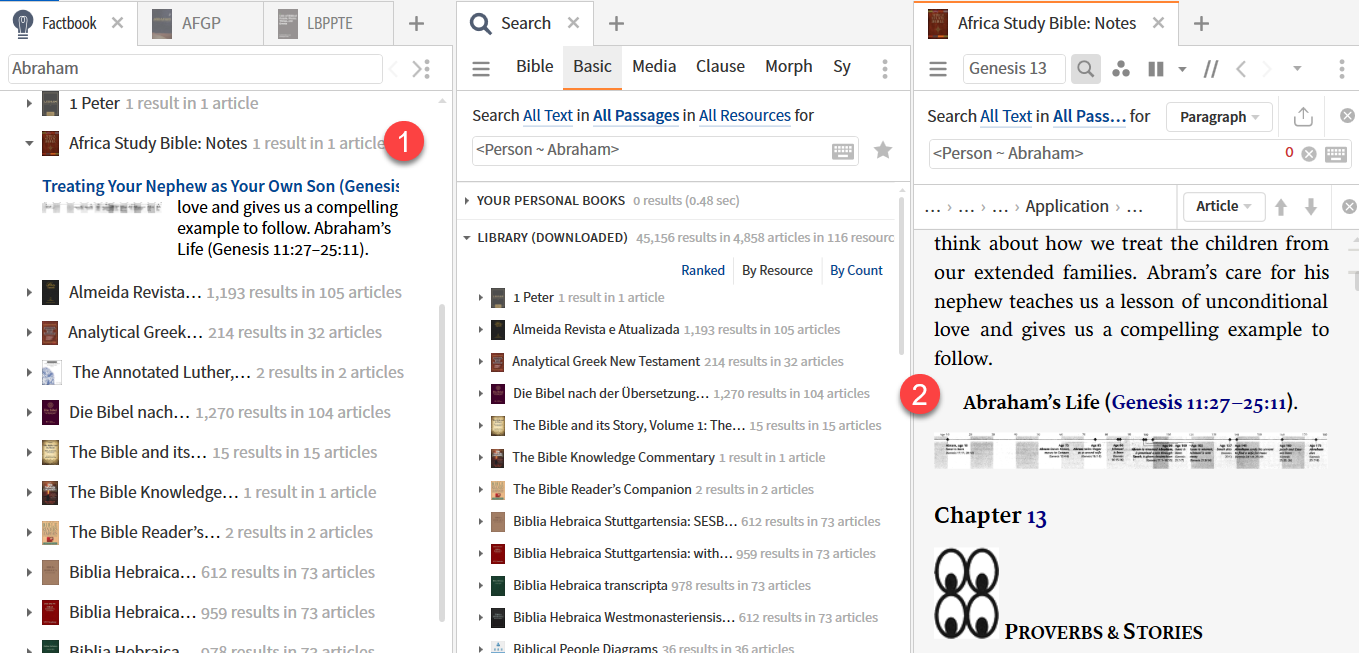Clear the inline Person Abraham query
This screenshot has width=1359, height=653.
pyautogui.click(x=1308, y=153)
